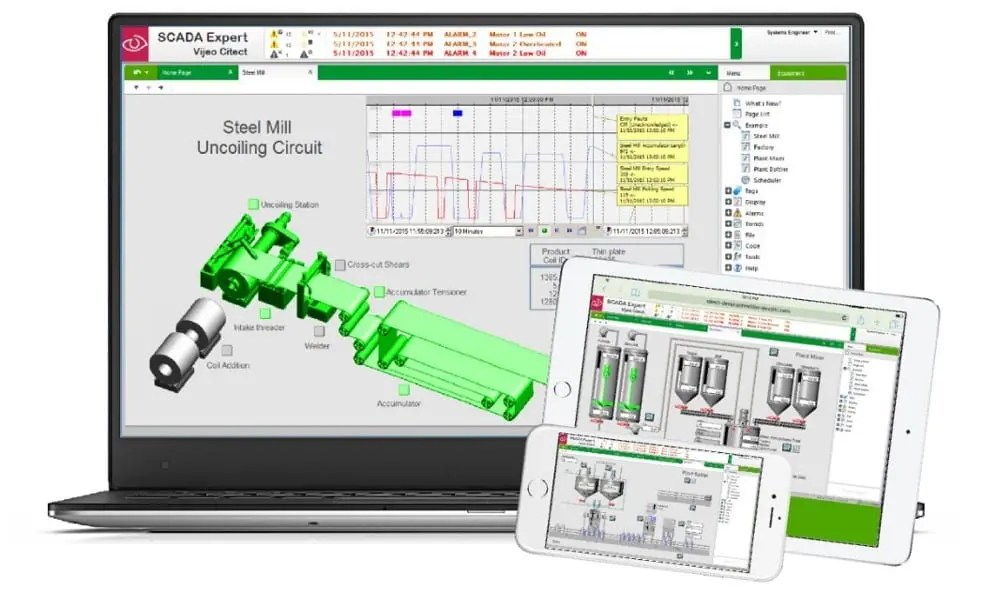
Task: Toggle the Welder checkbox
Action: pos(319,331)
